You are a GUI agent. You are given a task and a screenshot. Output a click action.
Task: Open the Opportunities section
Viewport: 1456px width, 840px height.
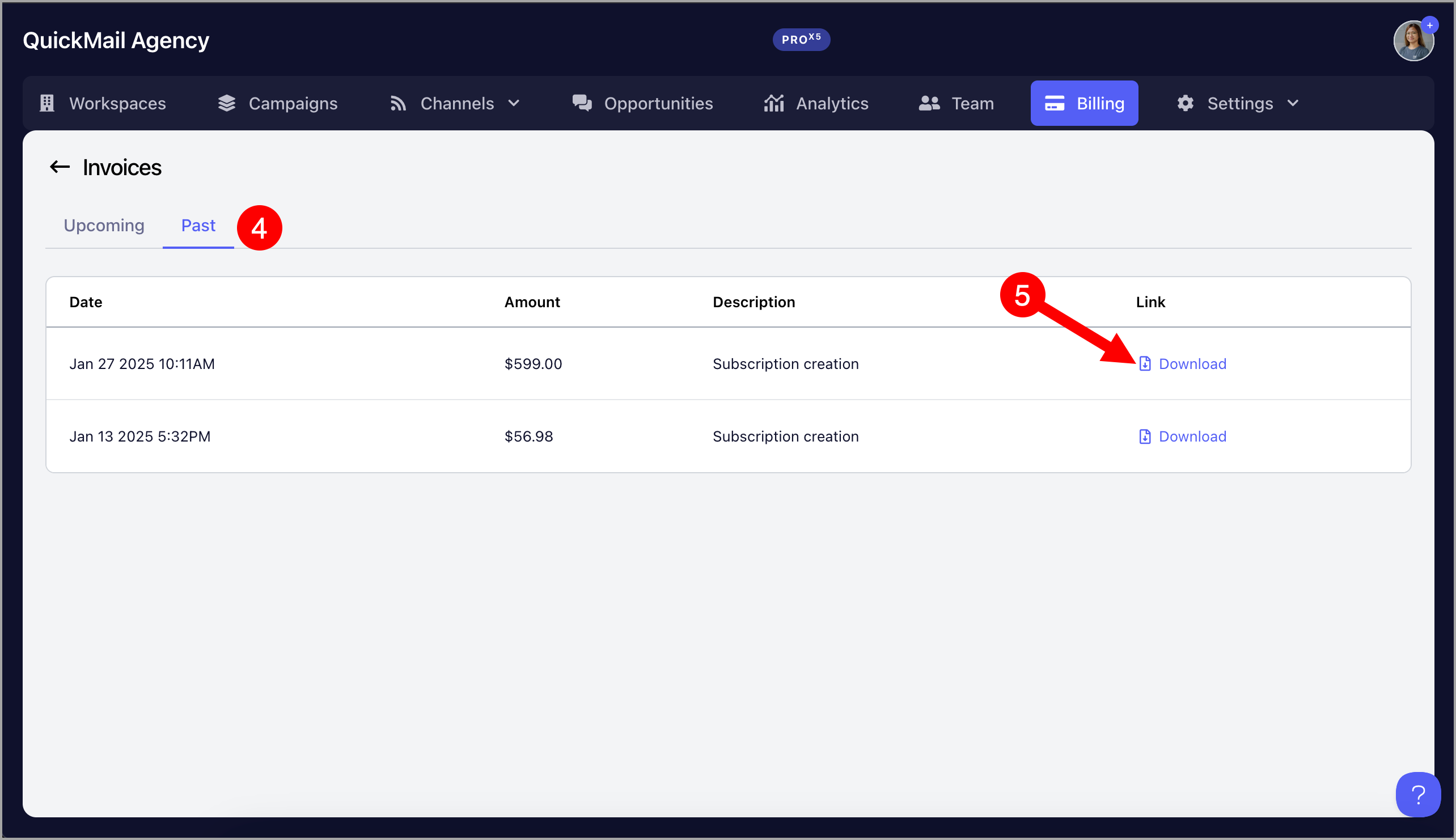pos(642,103)
